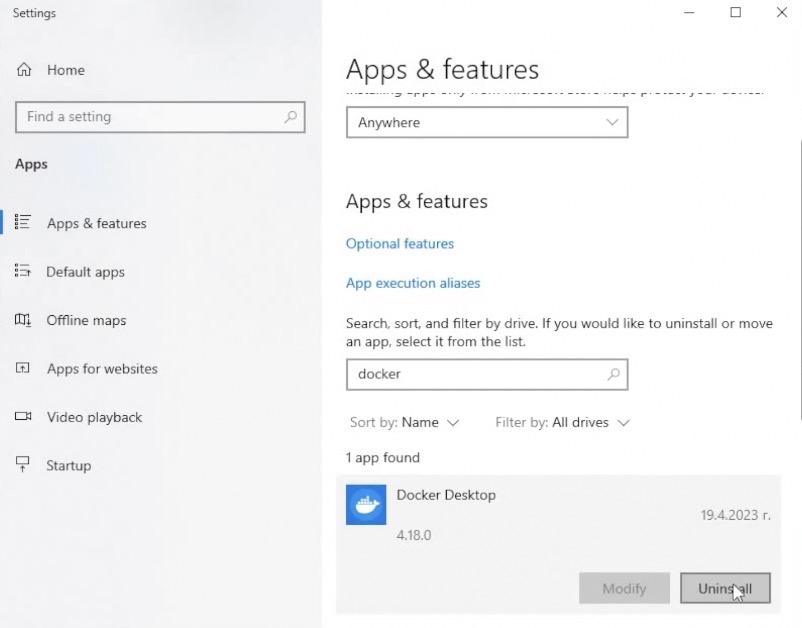Click the Offline maps map icon
The height and width of the screenshot is (628, 802).
pyautogui.click(x=23, y=320)
